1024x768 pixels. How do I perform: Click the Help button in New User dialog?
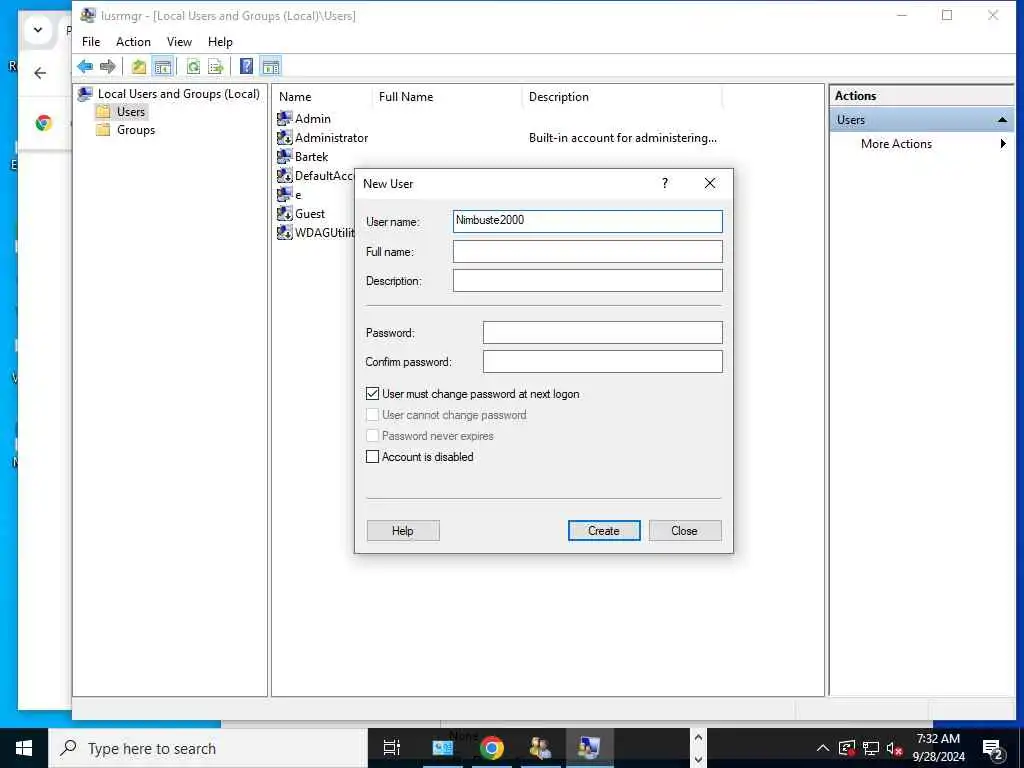403,531
